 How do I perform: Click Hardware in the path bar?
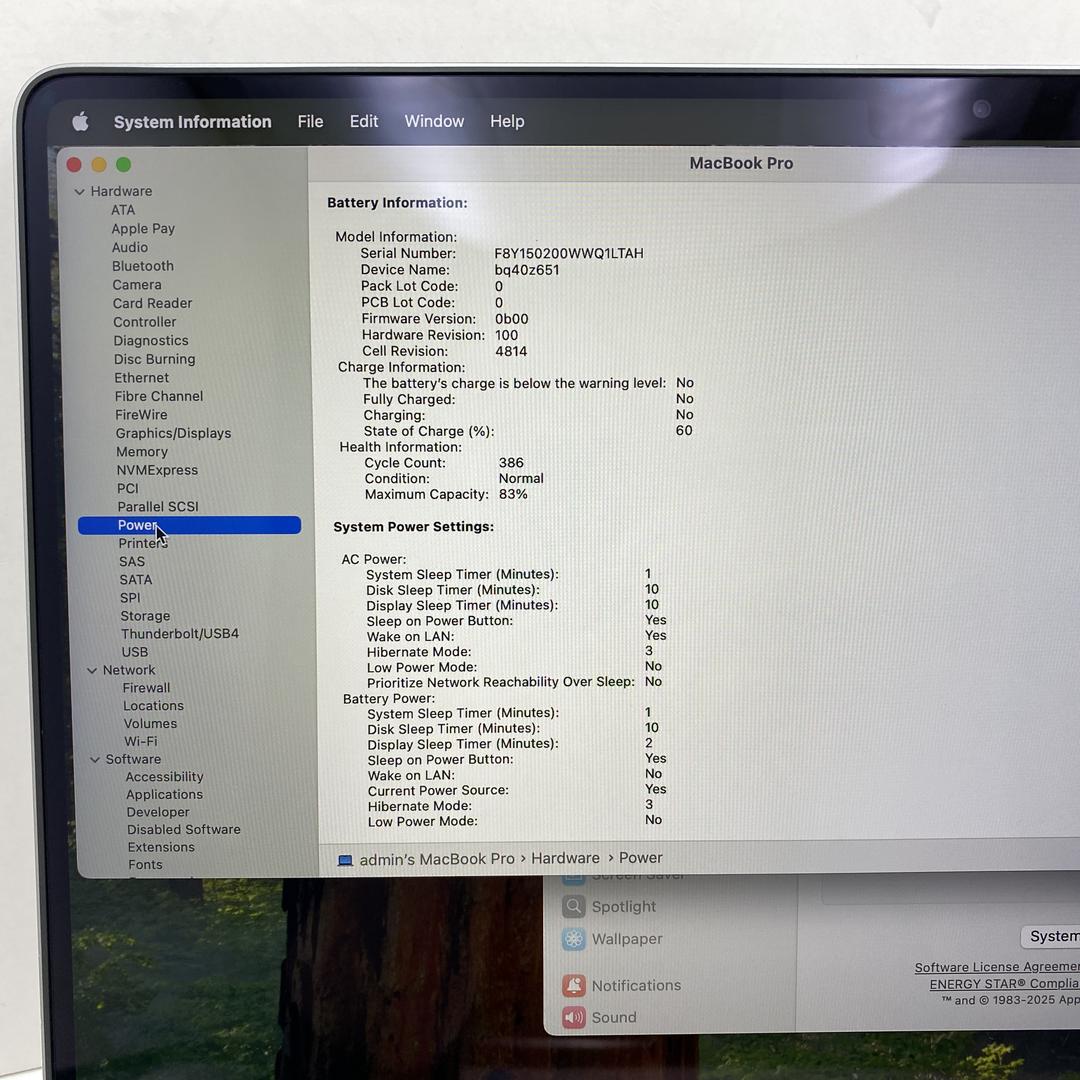565,858
